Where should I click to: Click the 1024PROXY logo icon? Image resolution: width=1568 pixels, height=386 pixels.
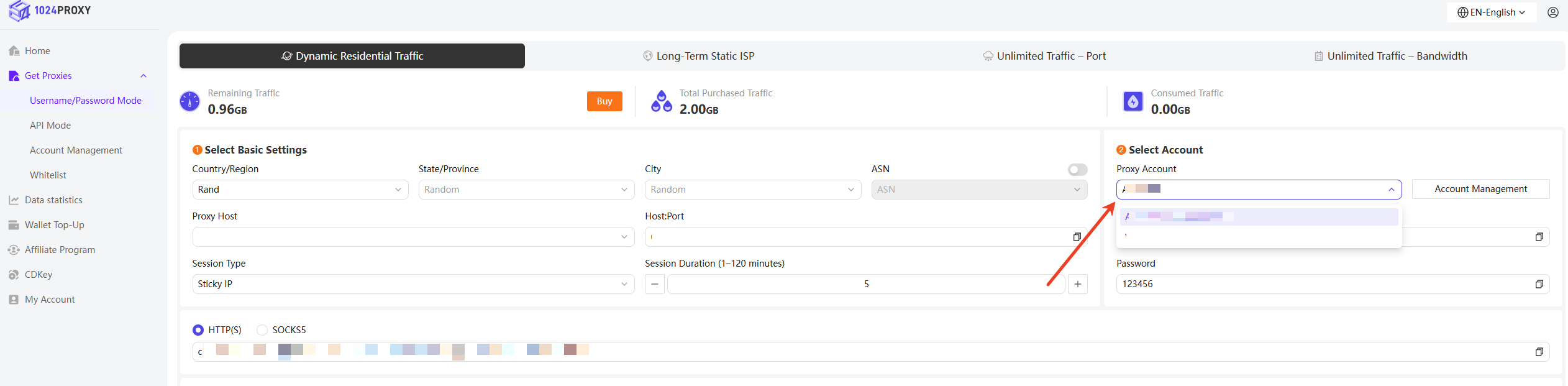pyautogui.click(x=19, y=11)
